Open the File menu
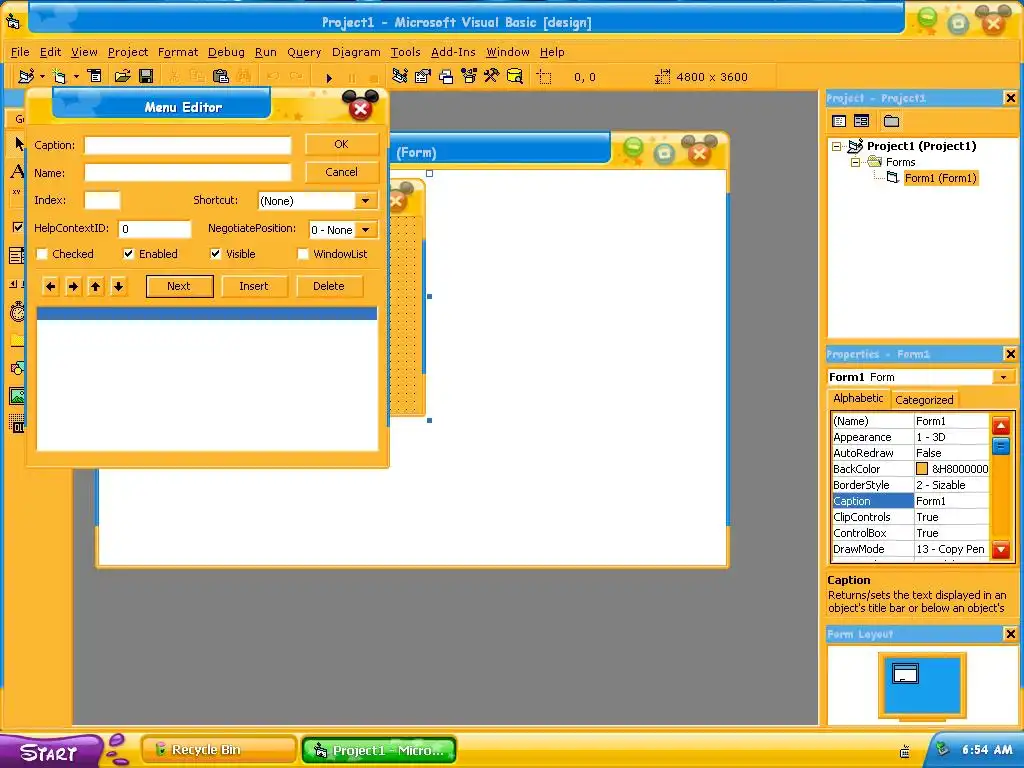Image resolution: width=1024 pixels, height=768 pixels. click(x=20, y=52)
